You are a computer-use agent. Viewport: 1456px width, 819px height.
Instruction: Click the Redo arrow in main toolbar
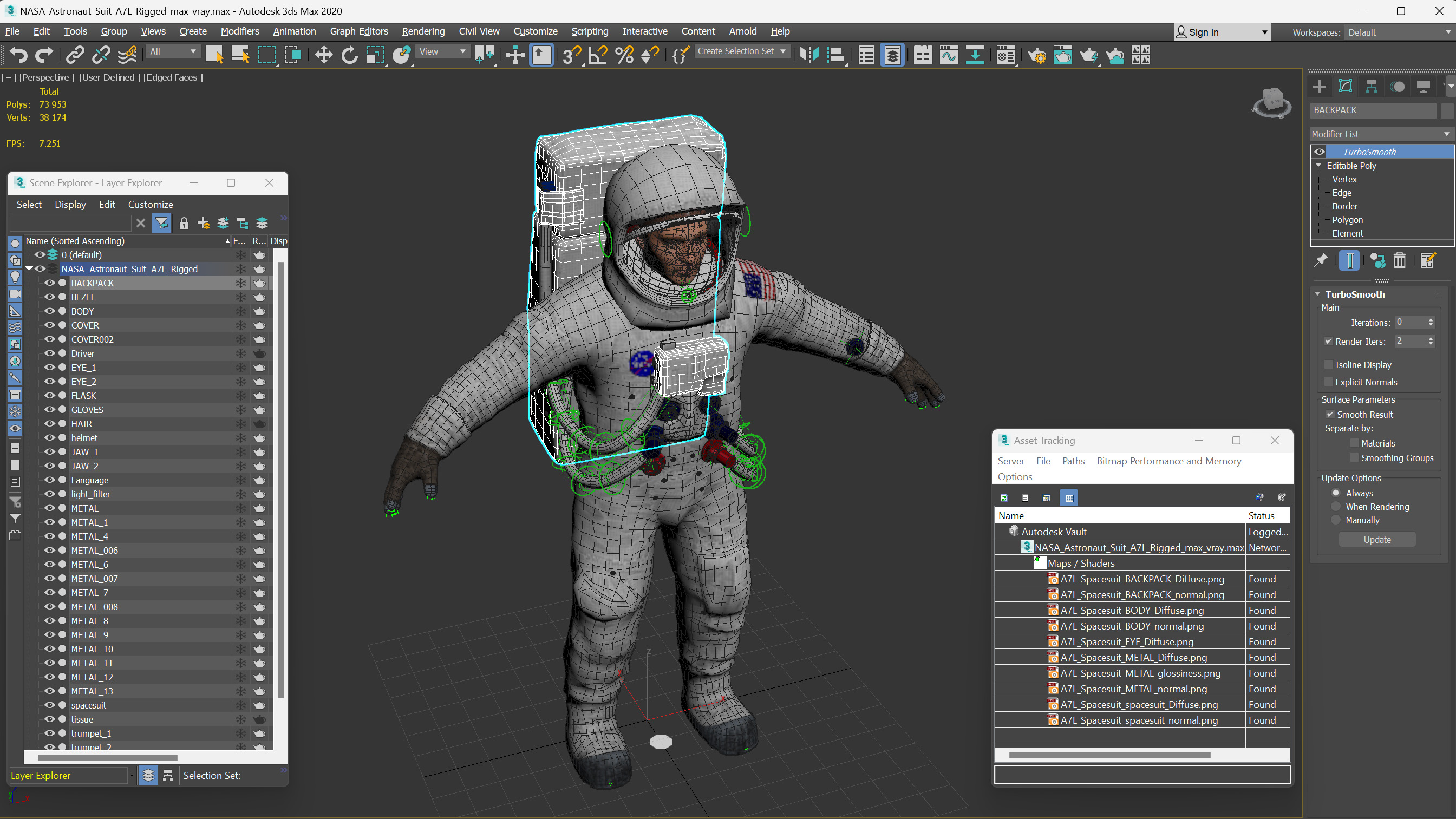tap(44, 55)
